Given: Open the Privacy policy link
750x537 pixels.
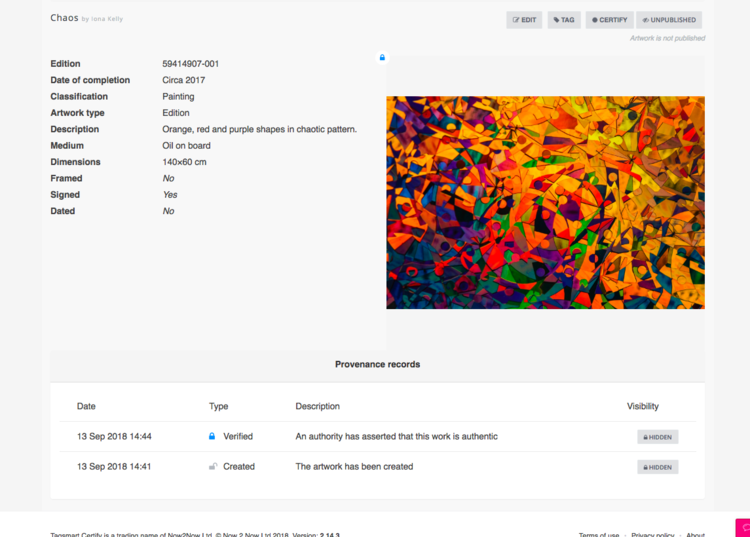Looking at the screenshot, I should [x=652, y=534].
